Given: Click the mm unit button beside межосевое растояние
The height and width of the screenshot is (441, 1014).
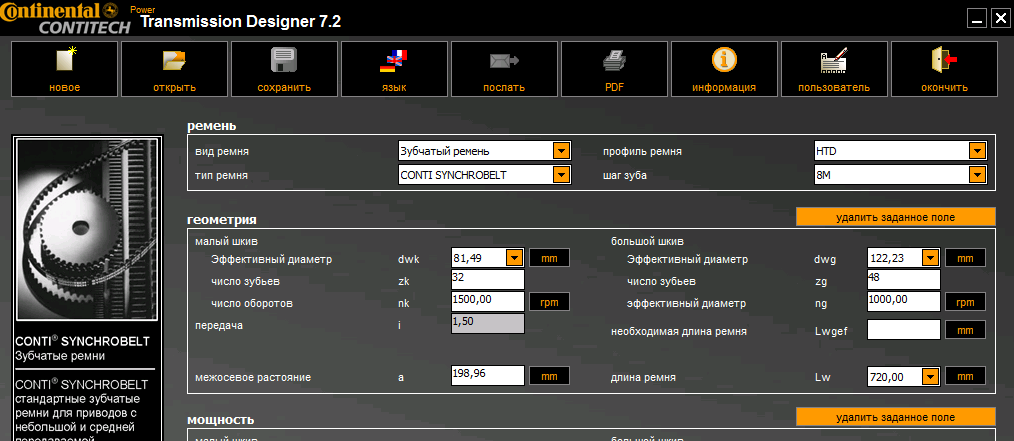Looking at the screenshot, I should coord(549,376).
